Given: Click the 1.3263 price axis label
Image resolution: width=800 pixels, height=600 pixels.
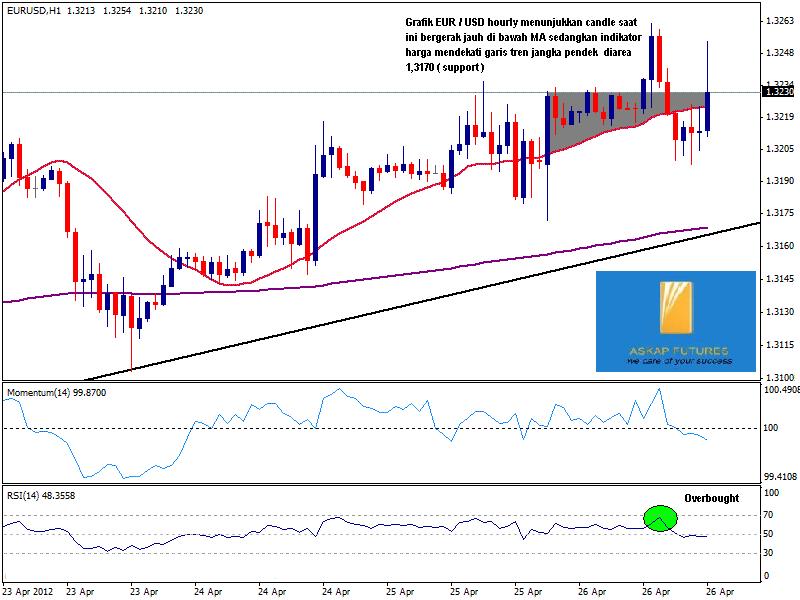Looking at the screenshot, I should (x=777, y=20).
